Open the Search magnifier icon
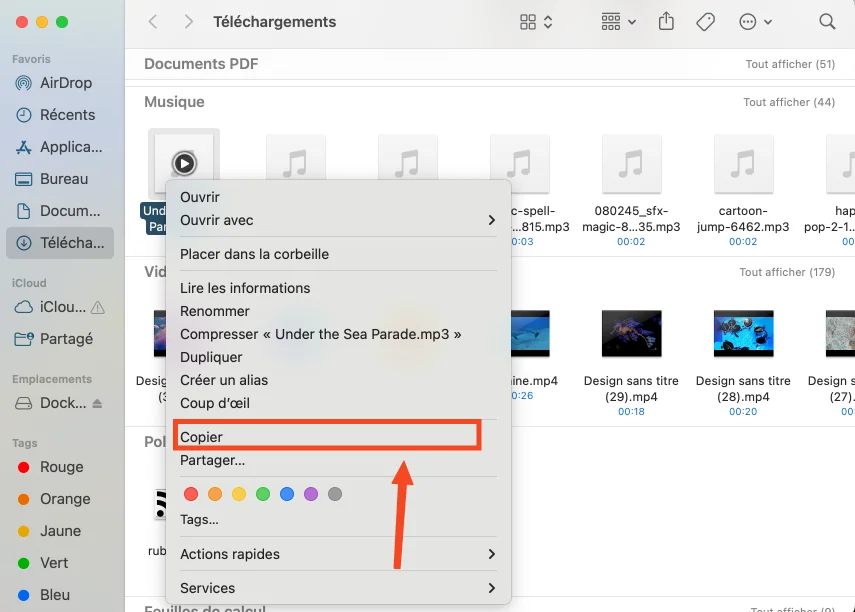 [x=827, y=22]
